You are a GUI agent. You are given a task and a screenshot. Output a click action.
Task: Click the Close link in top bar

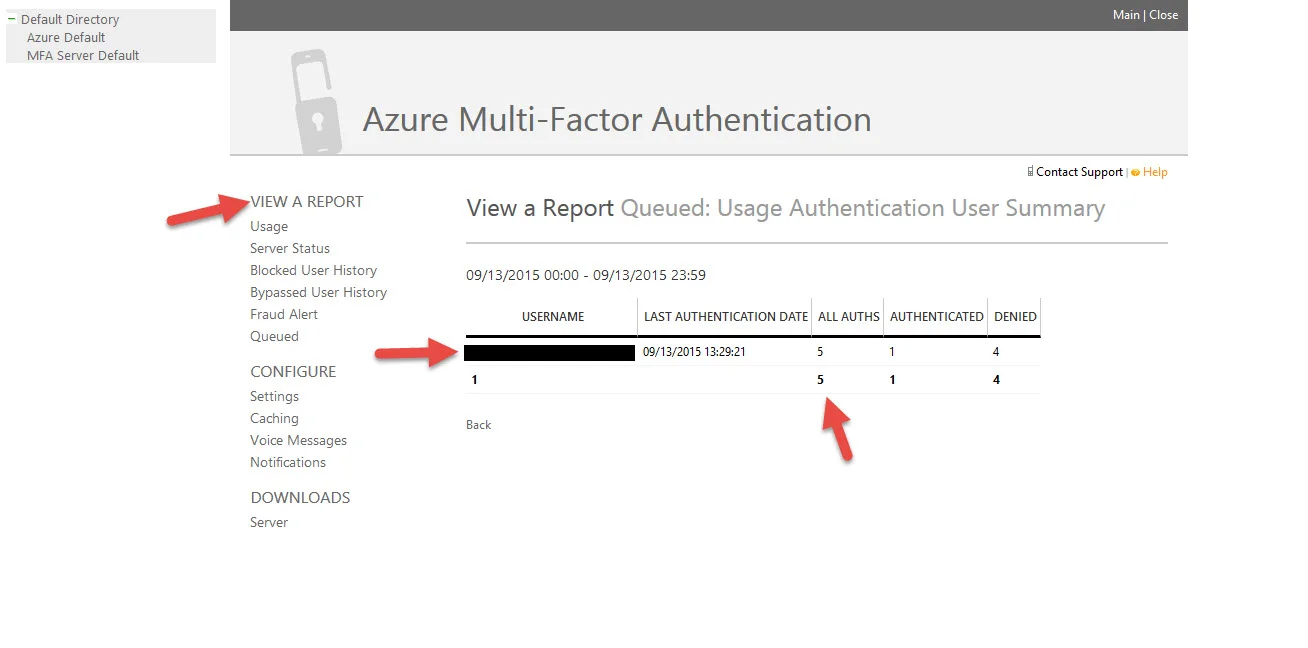[x=1164, y=15]
